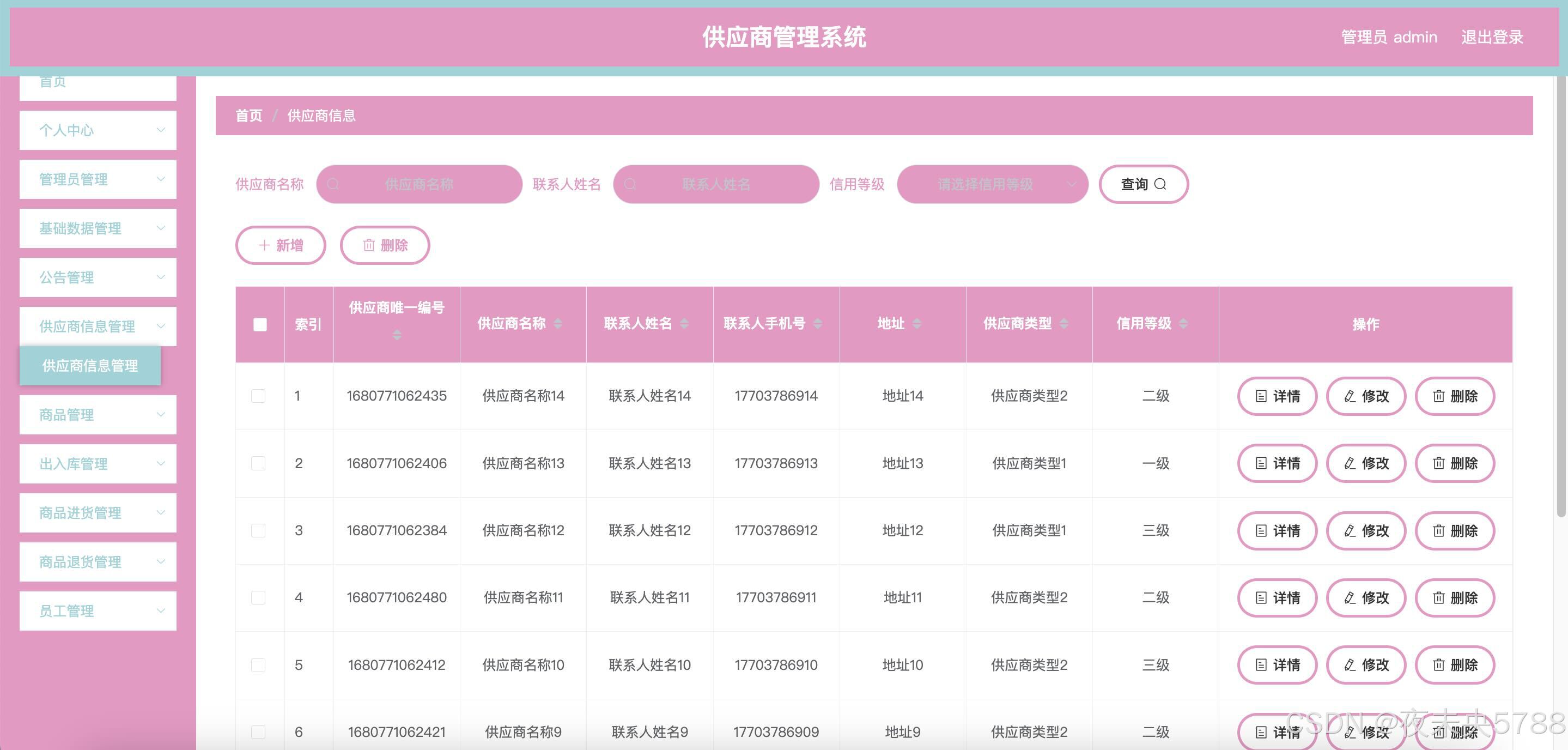Click the 供应商名称 column sort arrows
1568x750 pixels.
(558, 324)
